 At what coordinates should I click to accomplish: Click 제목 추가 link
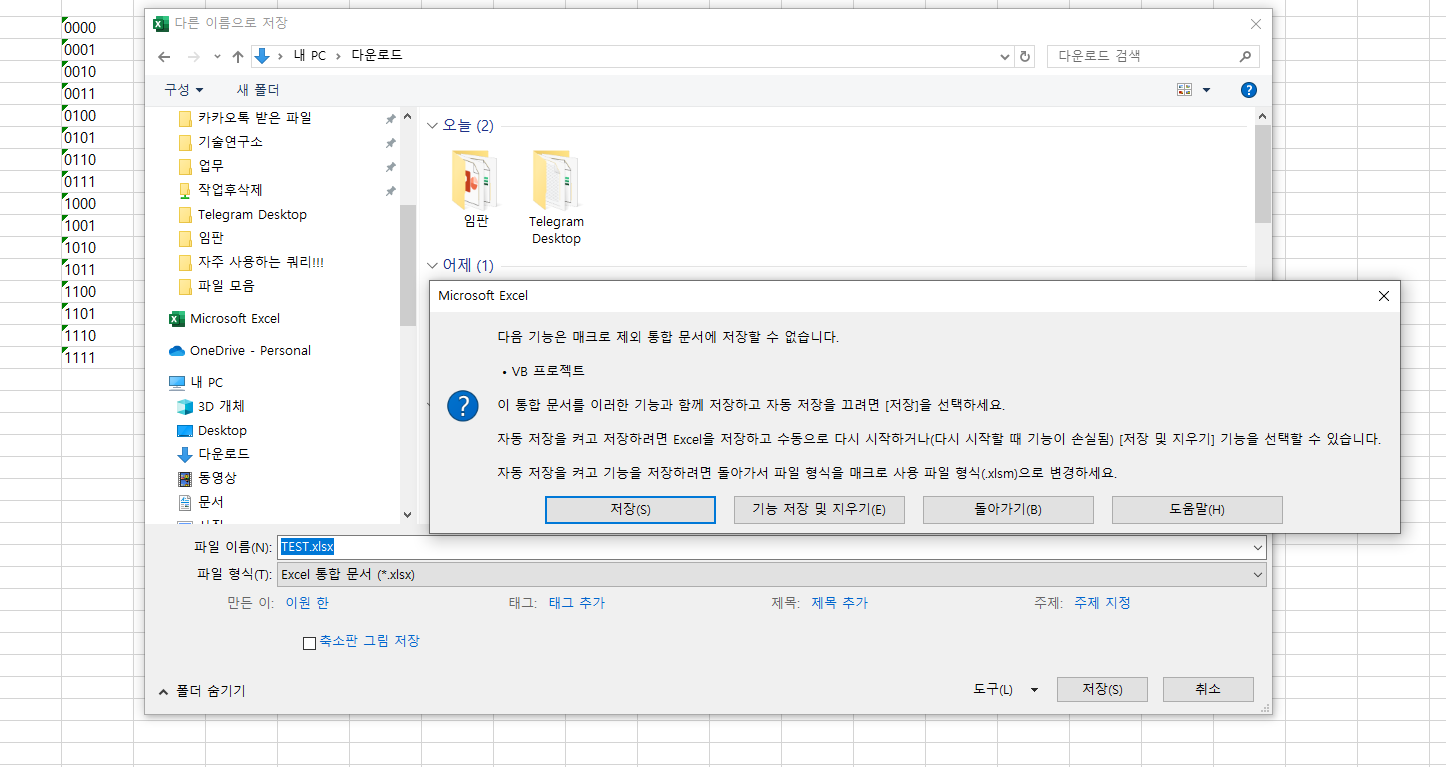[840, 603]
